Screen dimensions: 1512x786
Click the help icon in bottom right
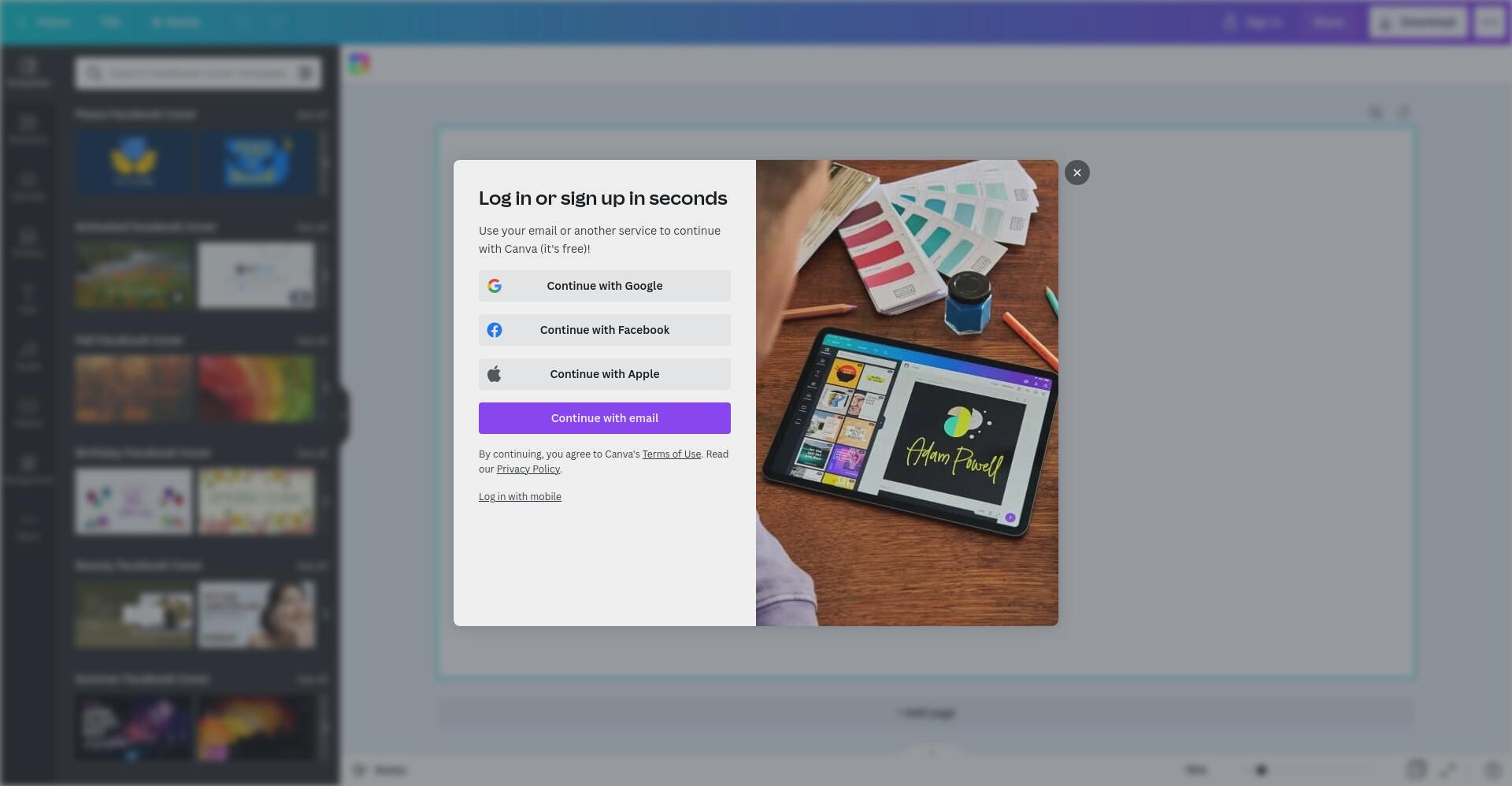[x=1492, y=769]
